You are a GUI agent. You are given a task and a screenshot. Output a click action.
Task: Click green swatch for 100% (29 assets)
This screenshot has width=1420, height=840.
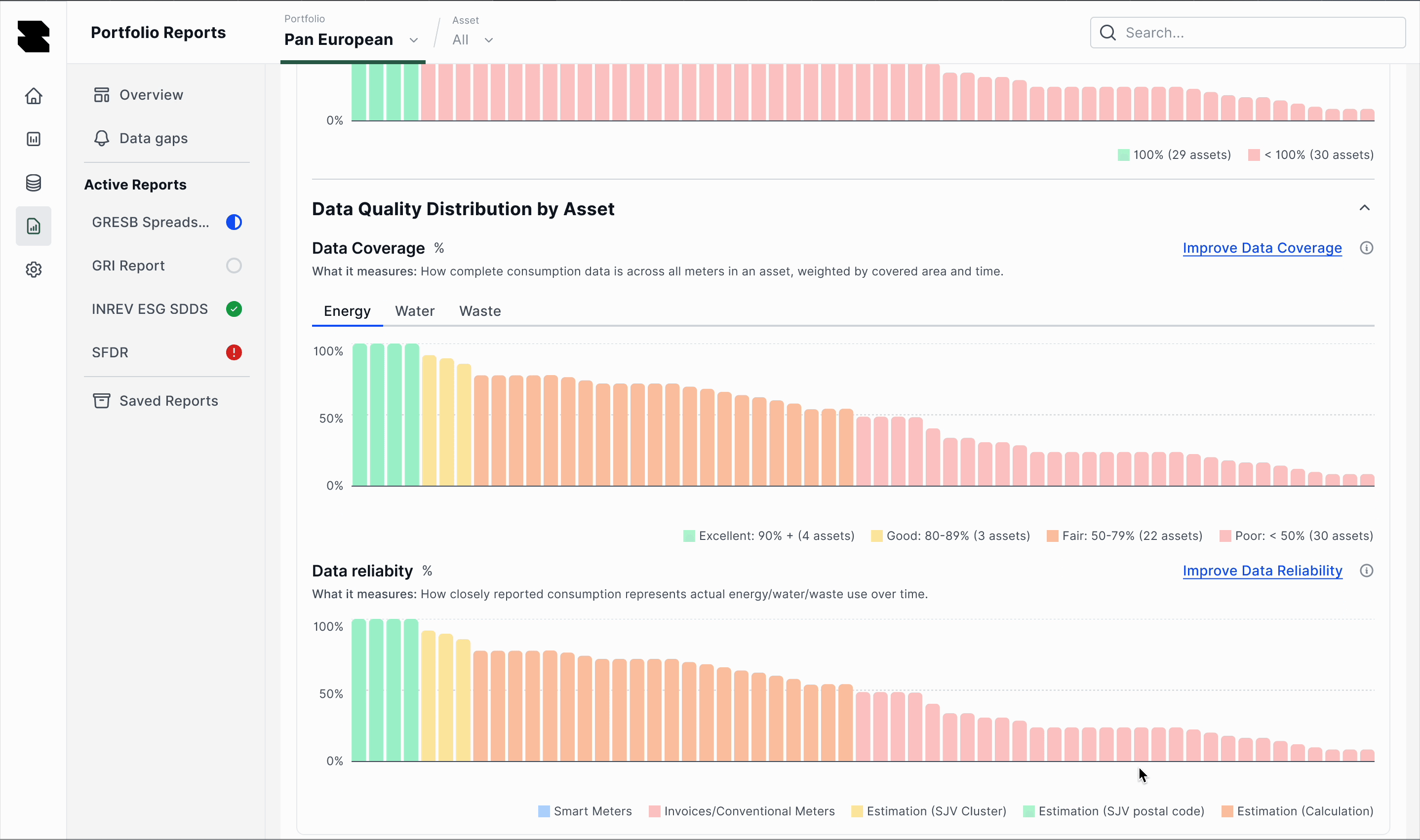1123,155
